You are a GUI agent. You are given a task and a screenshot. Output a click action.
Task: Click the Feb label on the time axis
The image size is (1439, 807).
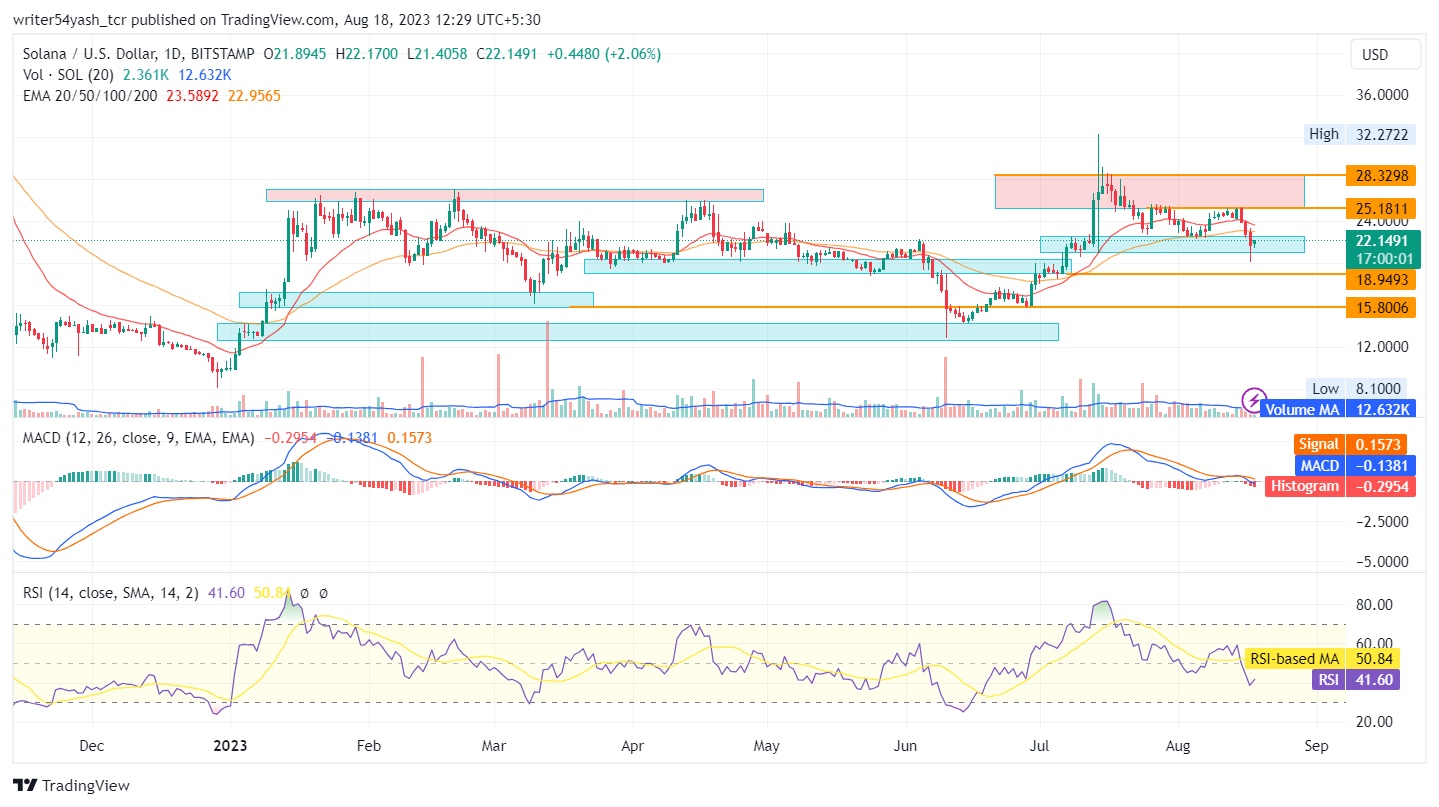pyautogui.click(x=369, y=746)
